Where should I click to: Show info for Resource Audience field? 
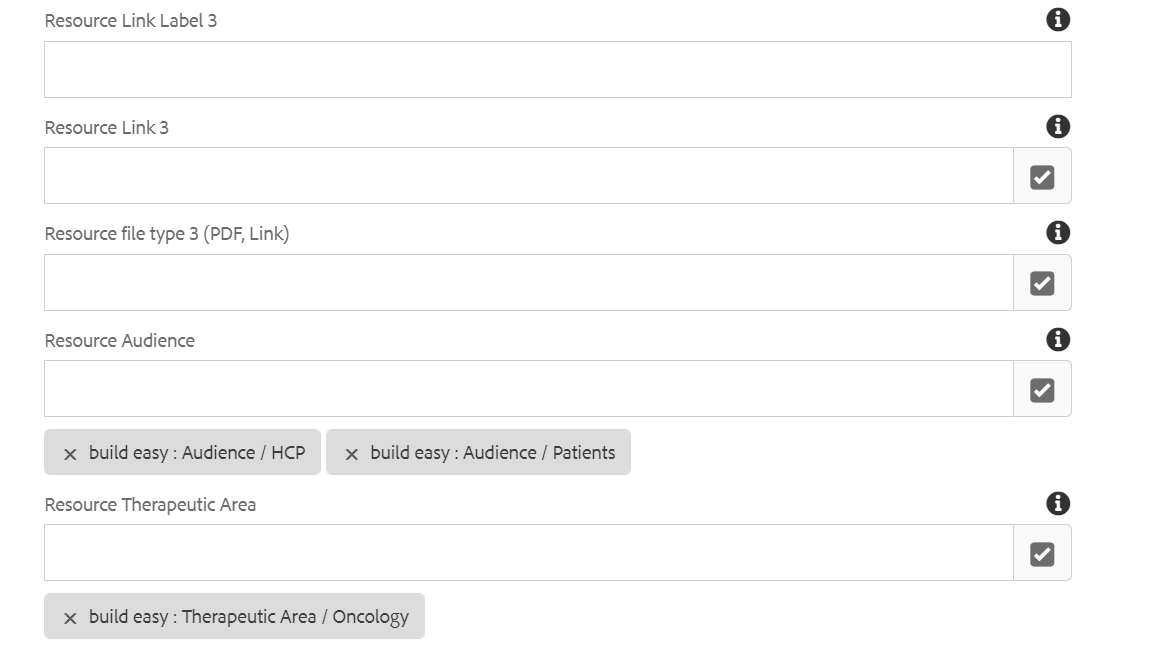pyautogui.click(x=1057, y=339)
